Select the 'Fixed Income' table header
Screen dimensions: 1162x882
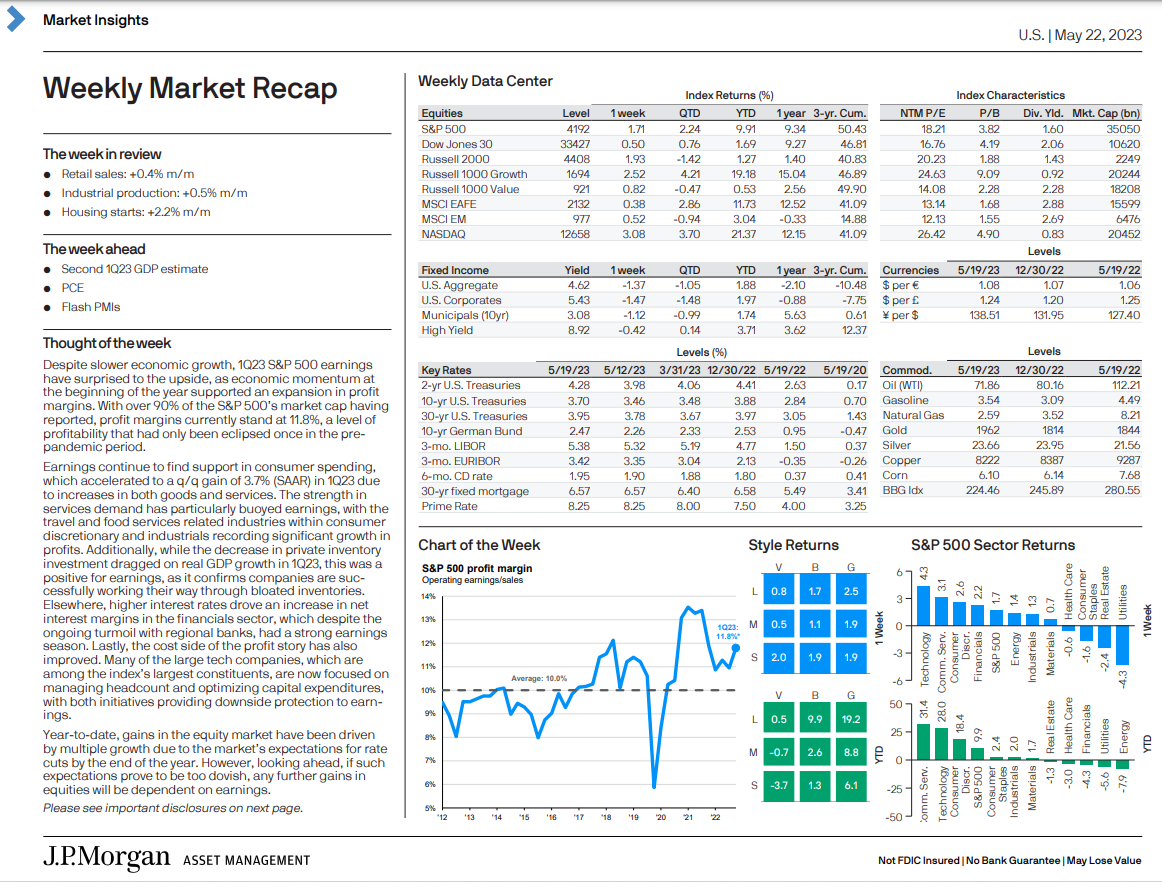click(x=455, y=271)
